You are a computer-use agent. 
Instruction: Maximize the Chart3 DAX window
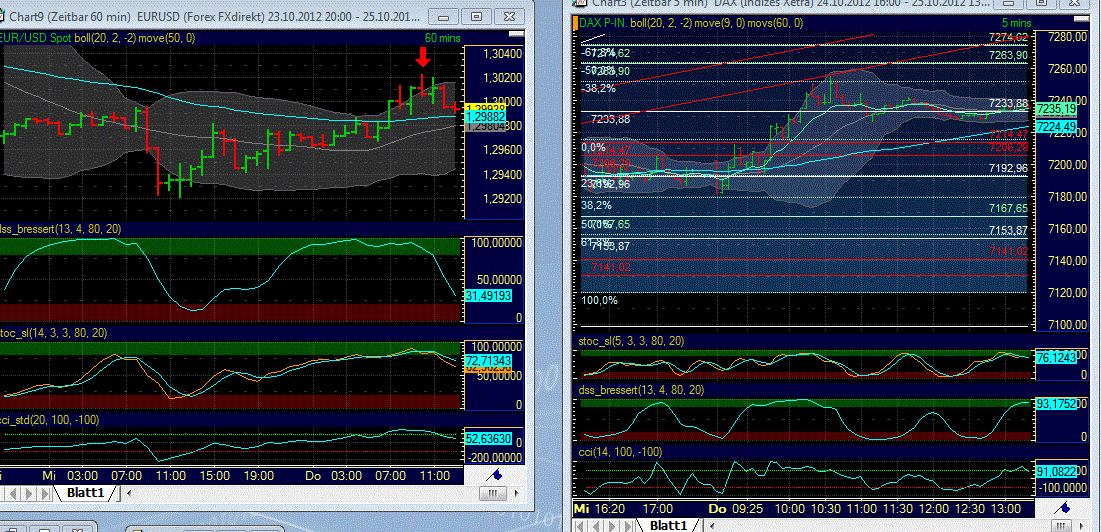point(1041,4)
